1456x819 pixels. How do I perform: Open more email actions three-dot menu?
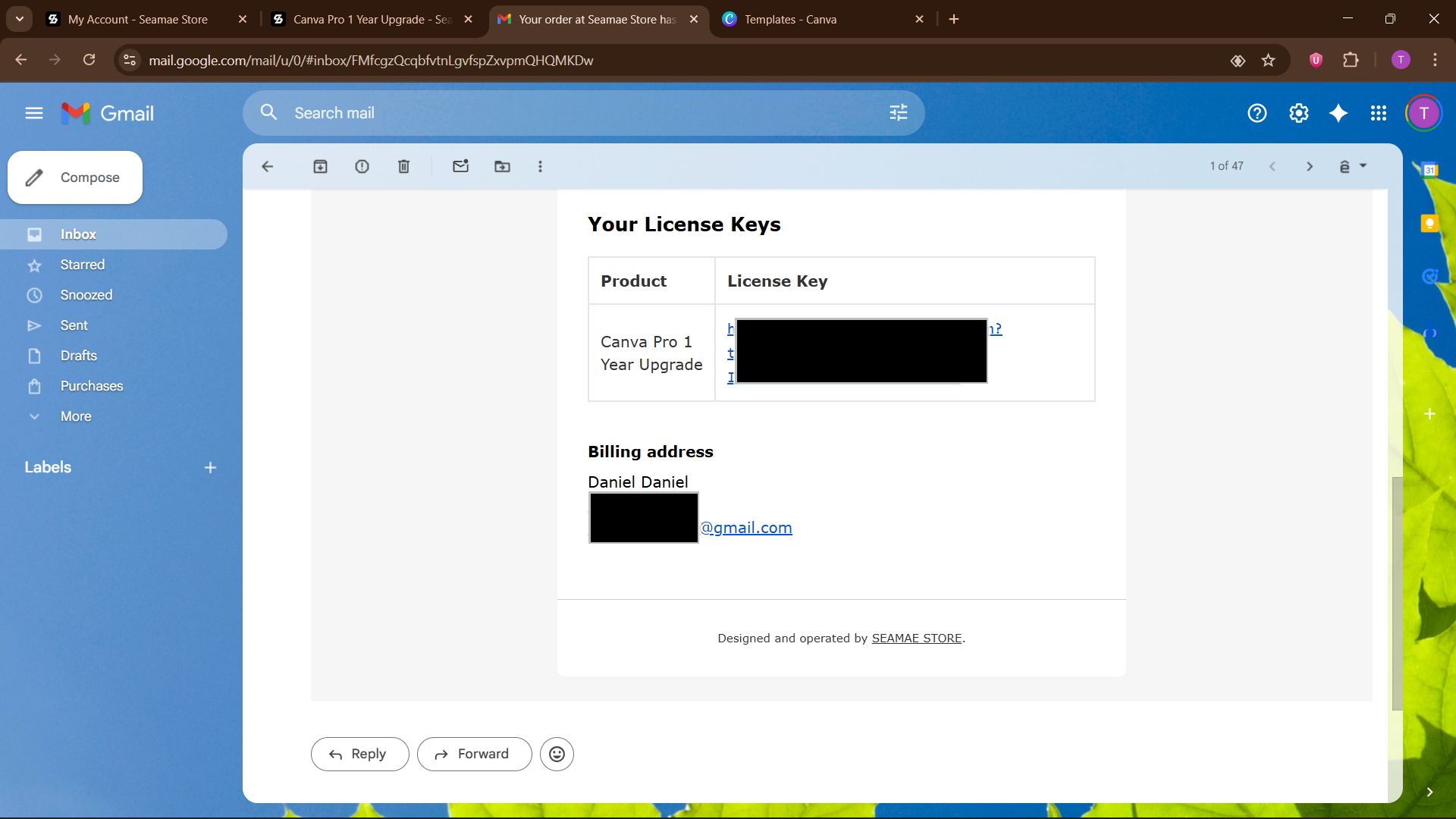540,166
